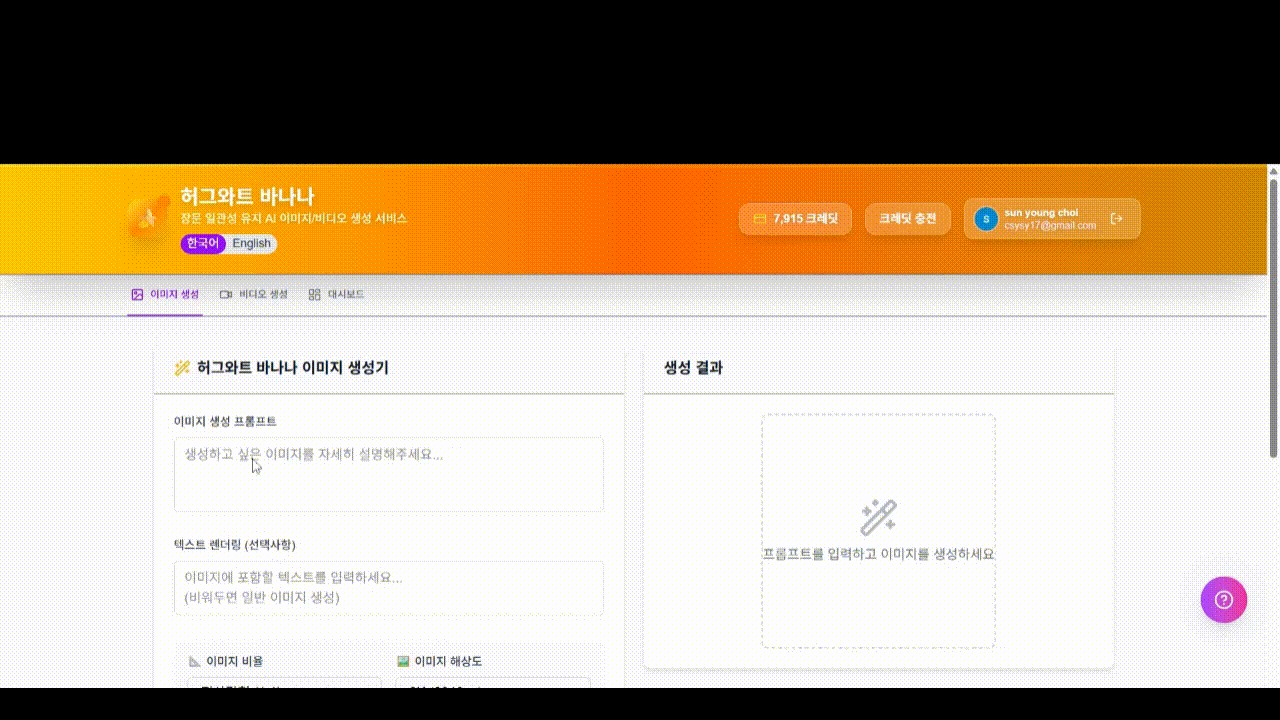The height and width of the screenshot is (720, 1280).
Task: Click the "이미지 생성 프롬프트" label
Action: coord(225,422)
